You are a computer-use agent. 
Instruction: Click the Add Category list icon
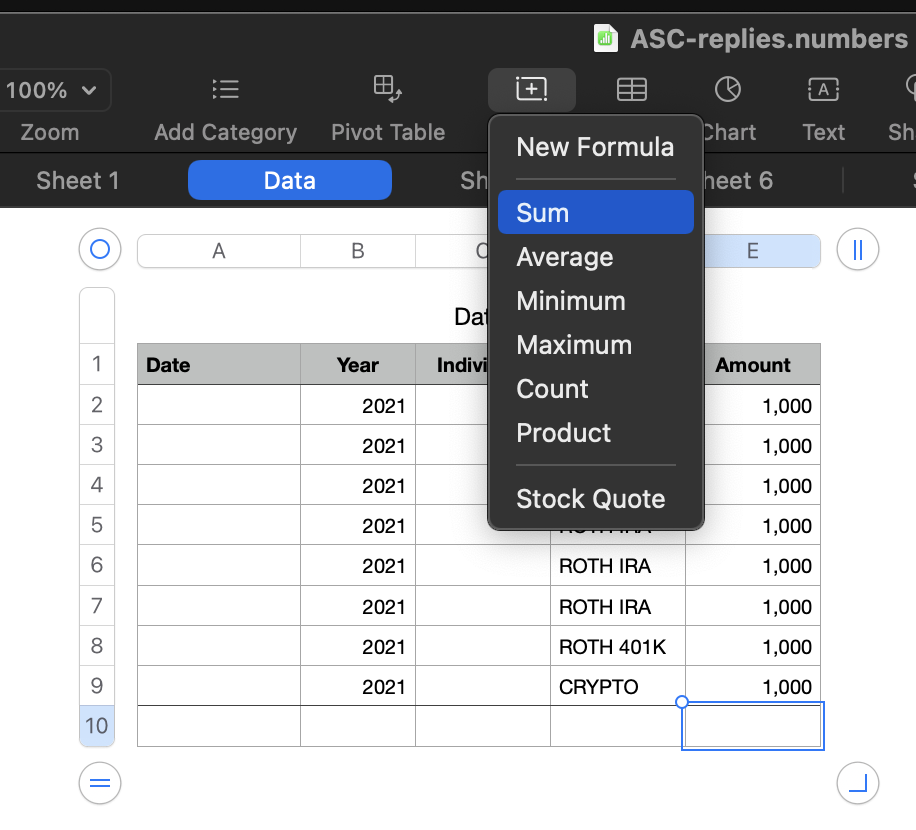[x=225, y=90]
